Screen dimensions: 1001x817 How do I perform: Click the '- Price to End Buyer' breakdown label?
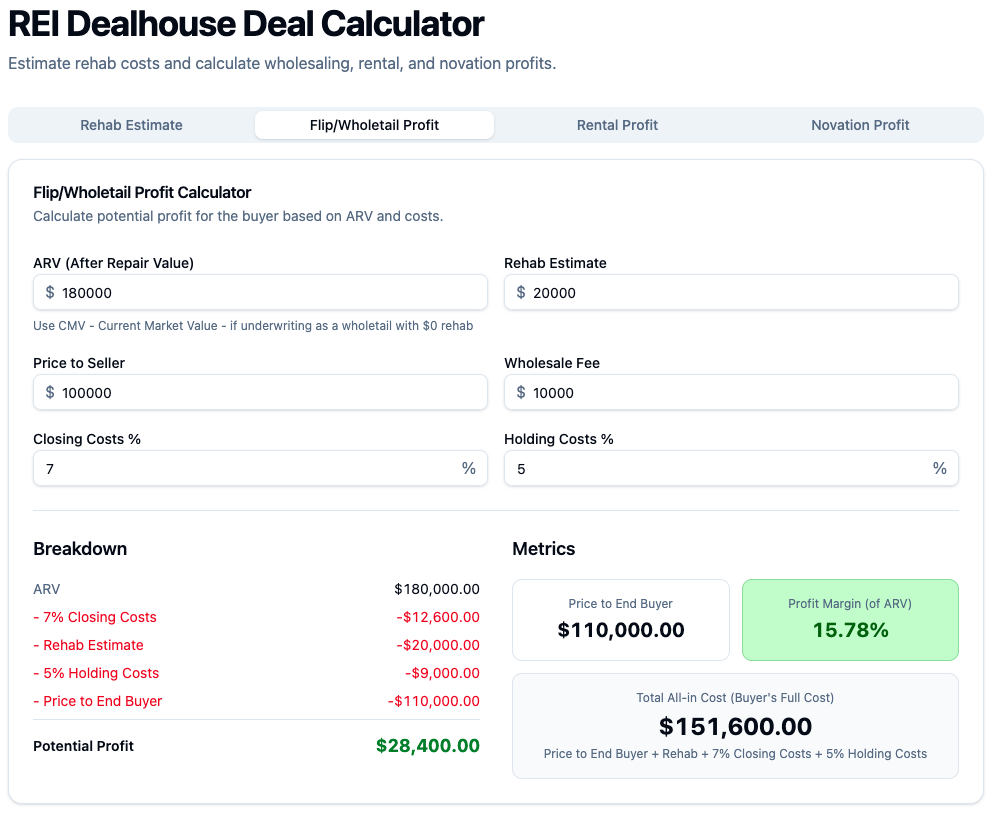point(98,701)
